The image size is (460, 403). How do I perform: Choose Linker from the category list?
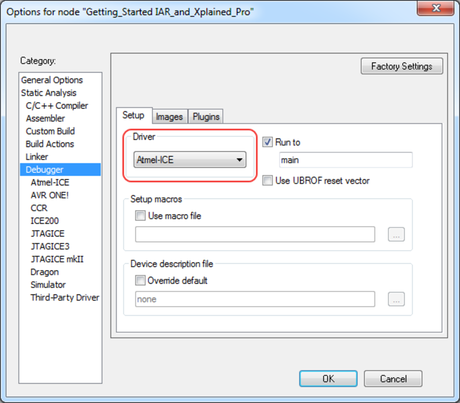[37, 157]
